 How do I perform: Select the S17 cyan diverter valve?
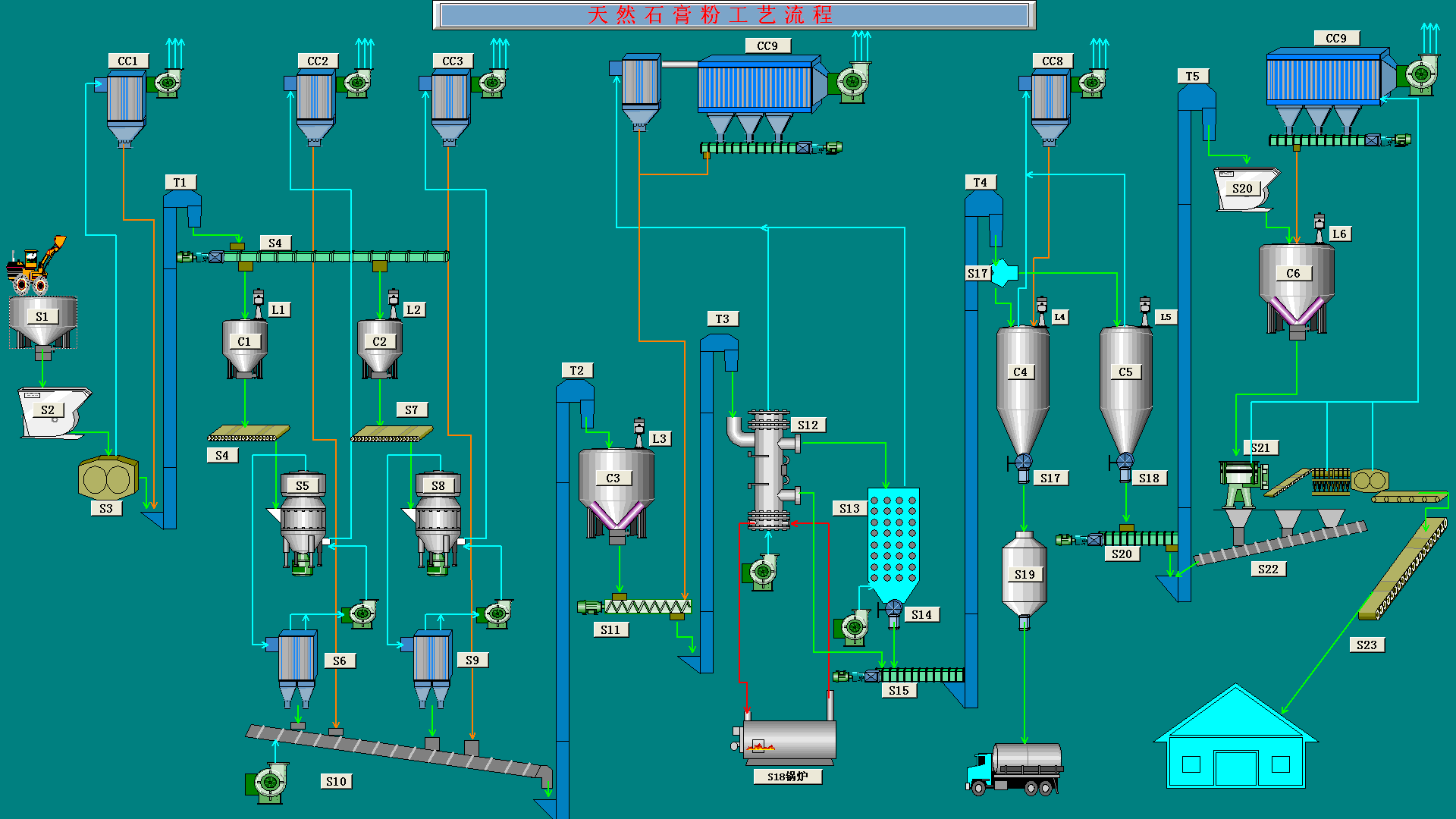coord(1004,273)
